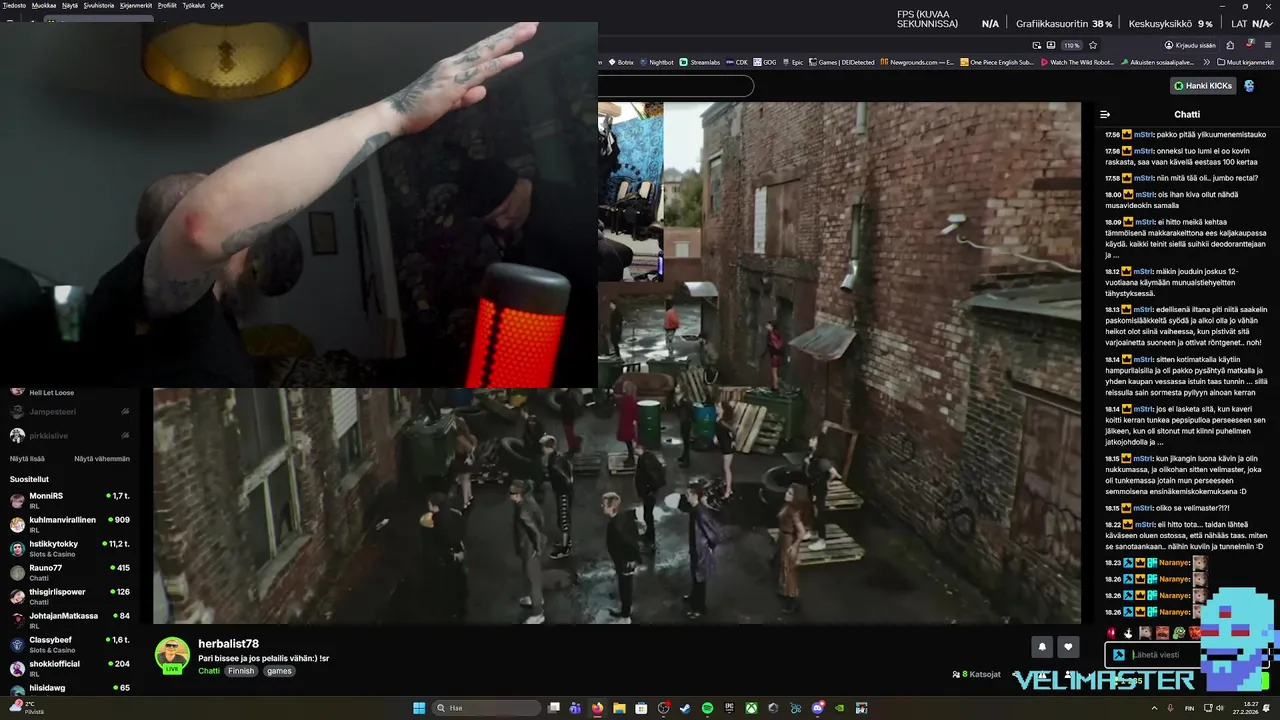Viewport: 1280px width, 720px height.
Task: Open File Explorer from the taskbar
Action: (x=619, y=708)
